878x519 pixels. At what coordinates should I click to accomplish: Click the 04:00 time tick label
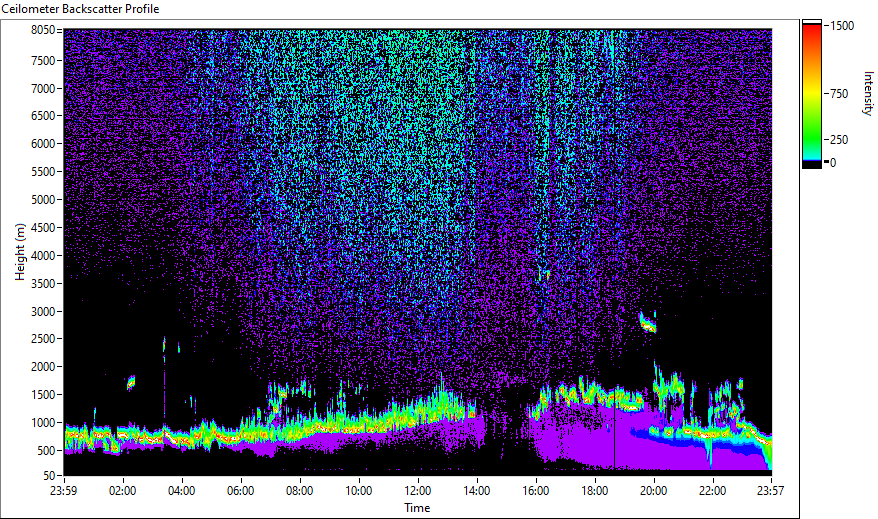pyautogui.click(x=181, y=491)
